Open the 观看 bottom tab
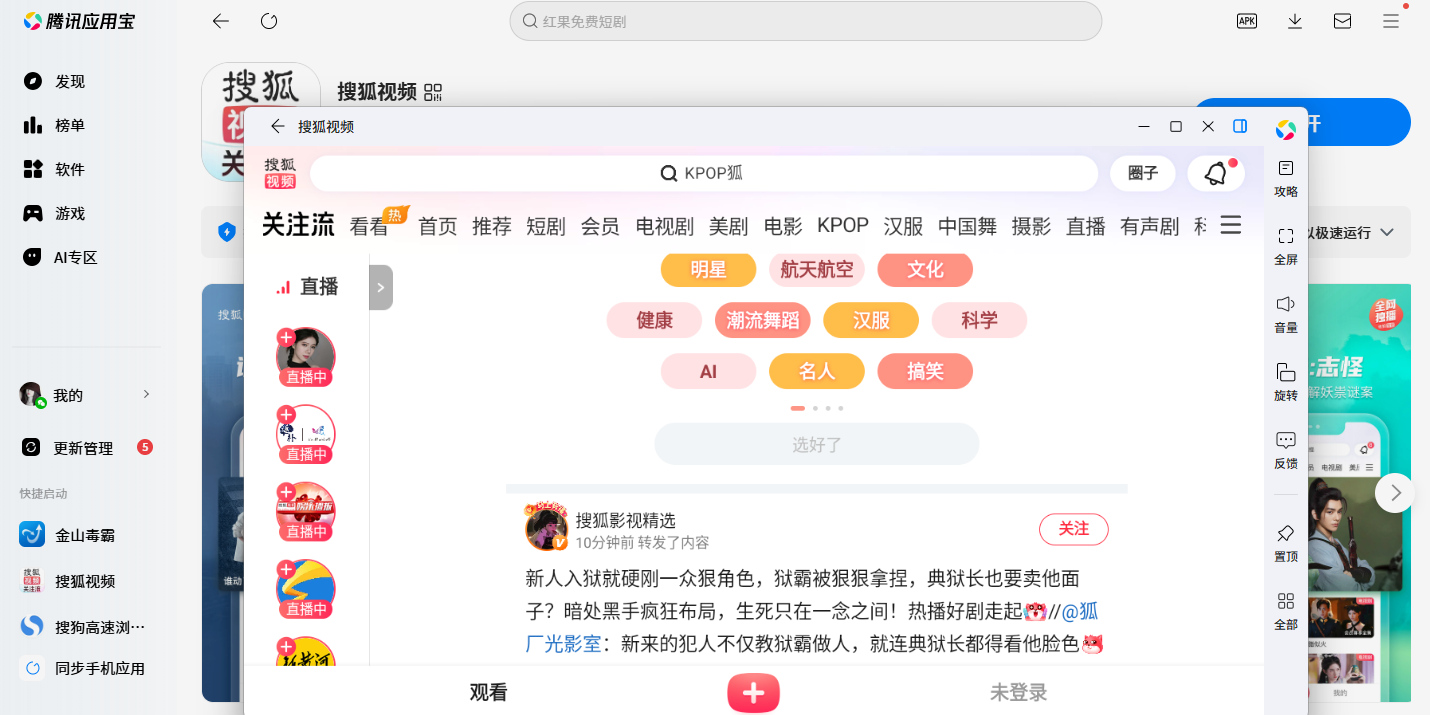The height and width of the screenshot is (715, 1430). point(489,692)
